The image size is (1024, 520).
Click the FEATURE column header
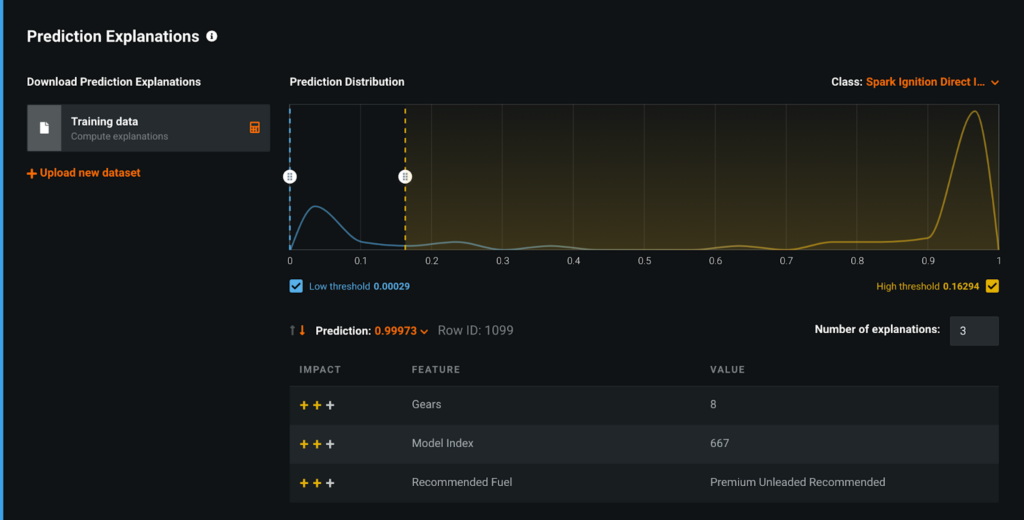click(x=436, y=370)
